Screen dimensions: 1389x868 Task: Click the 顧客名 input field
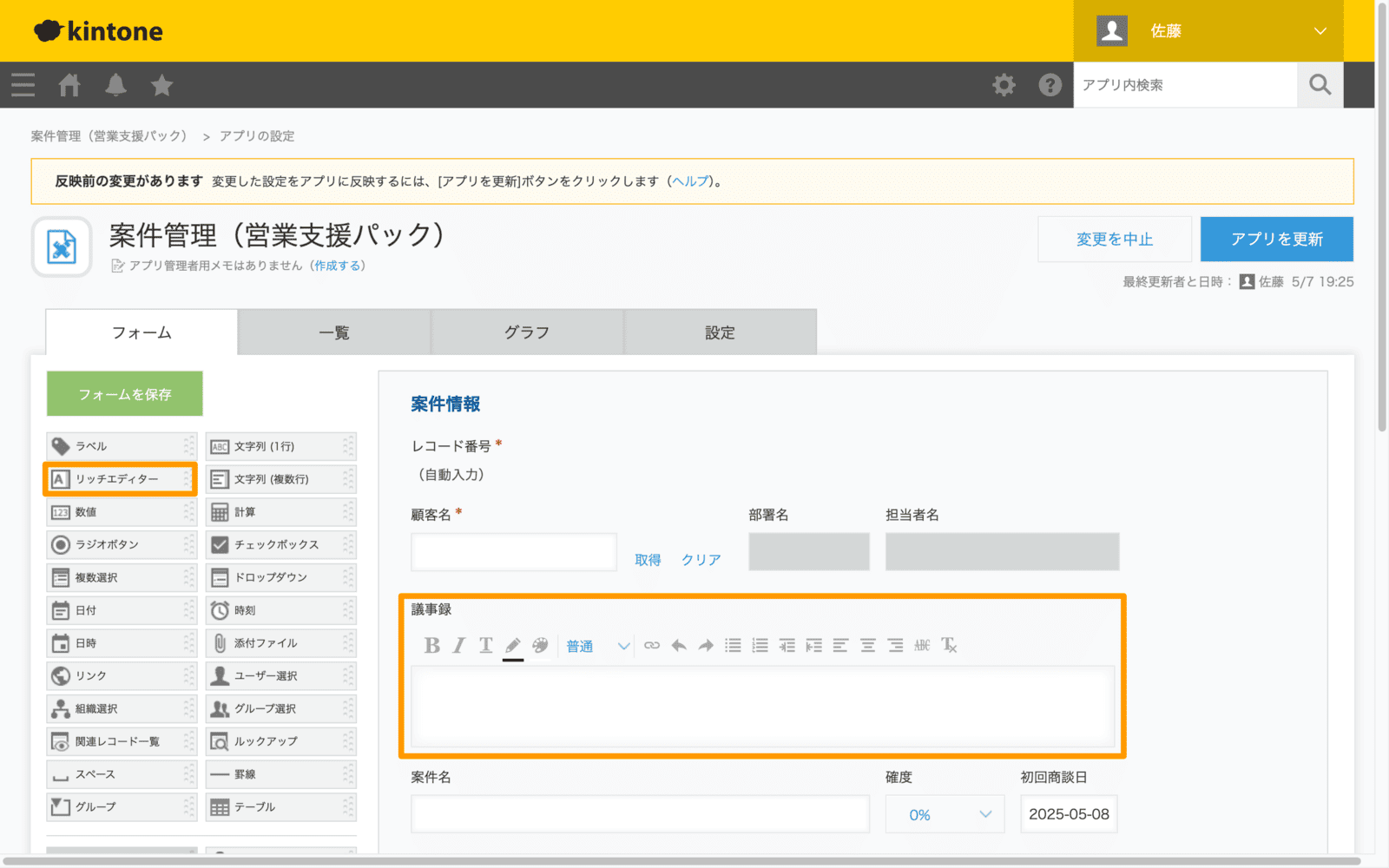tap(514, 552)
